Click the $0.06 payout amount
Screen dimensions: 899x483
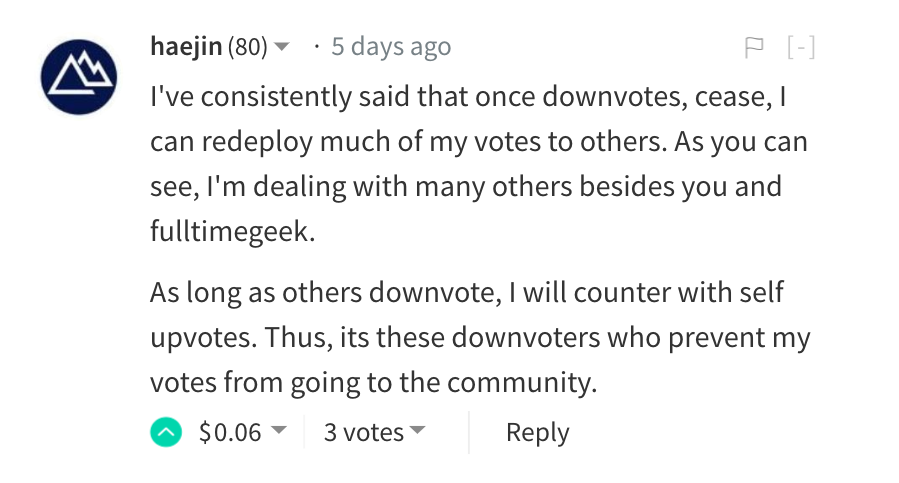[230, 432]
